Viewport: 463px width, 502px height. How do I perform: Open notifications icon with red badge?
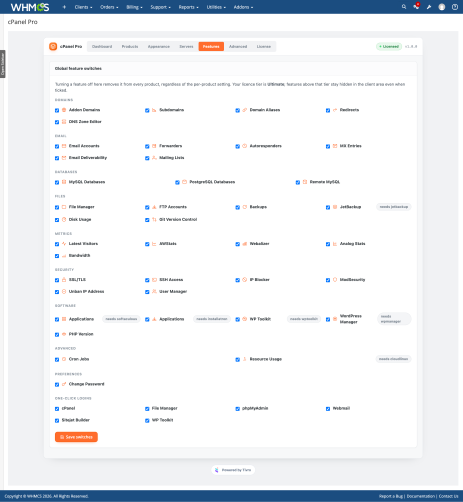pyautogui.click(x=416, y=6)
